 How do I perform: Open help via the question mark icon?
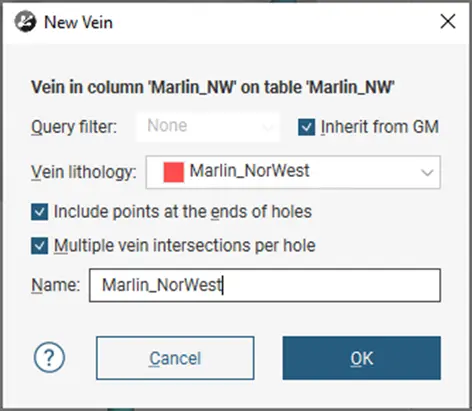click(x=49, y=358)
